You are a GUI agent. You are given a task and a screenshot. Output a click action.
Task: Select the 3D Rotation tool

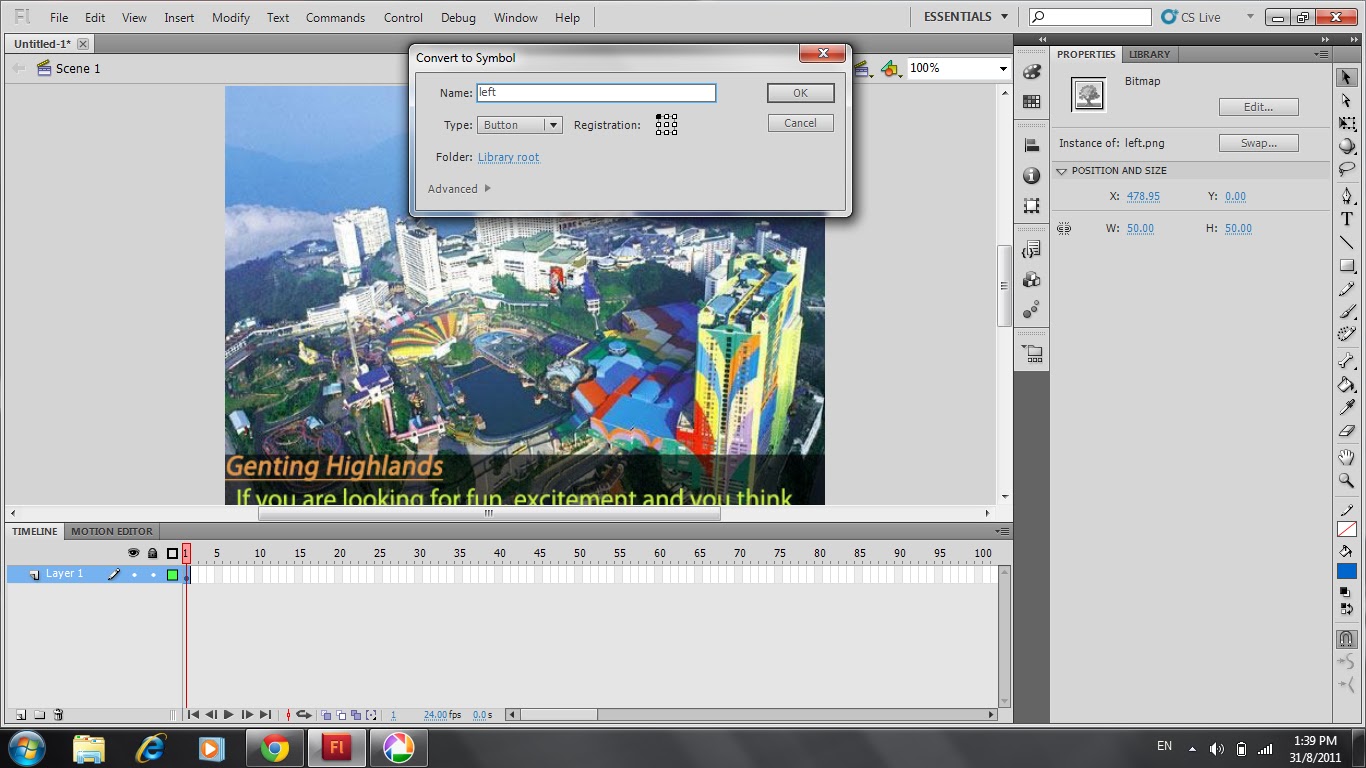[x=1347, y=146]
